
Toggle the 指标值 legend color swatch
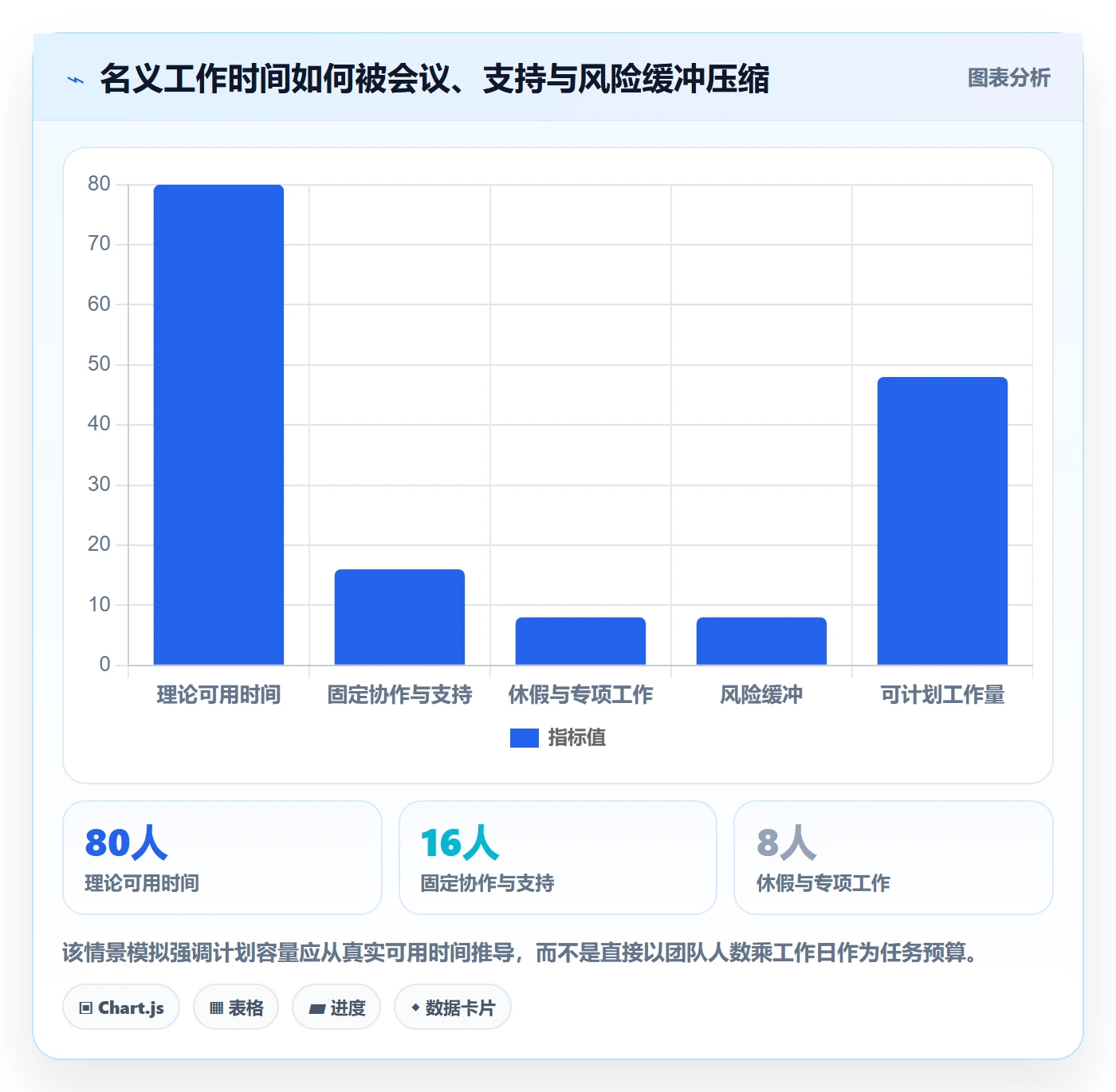coord(524,738)
